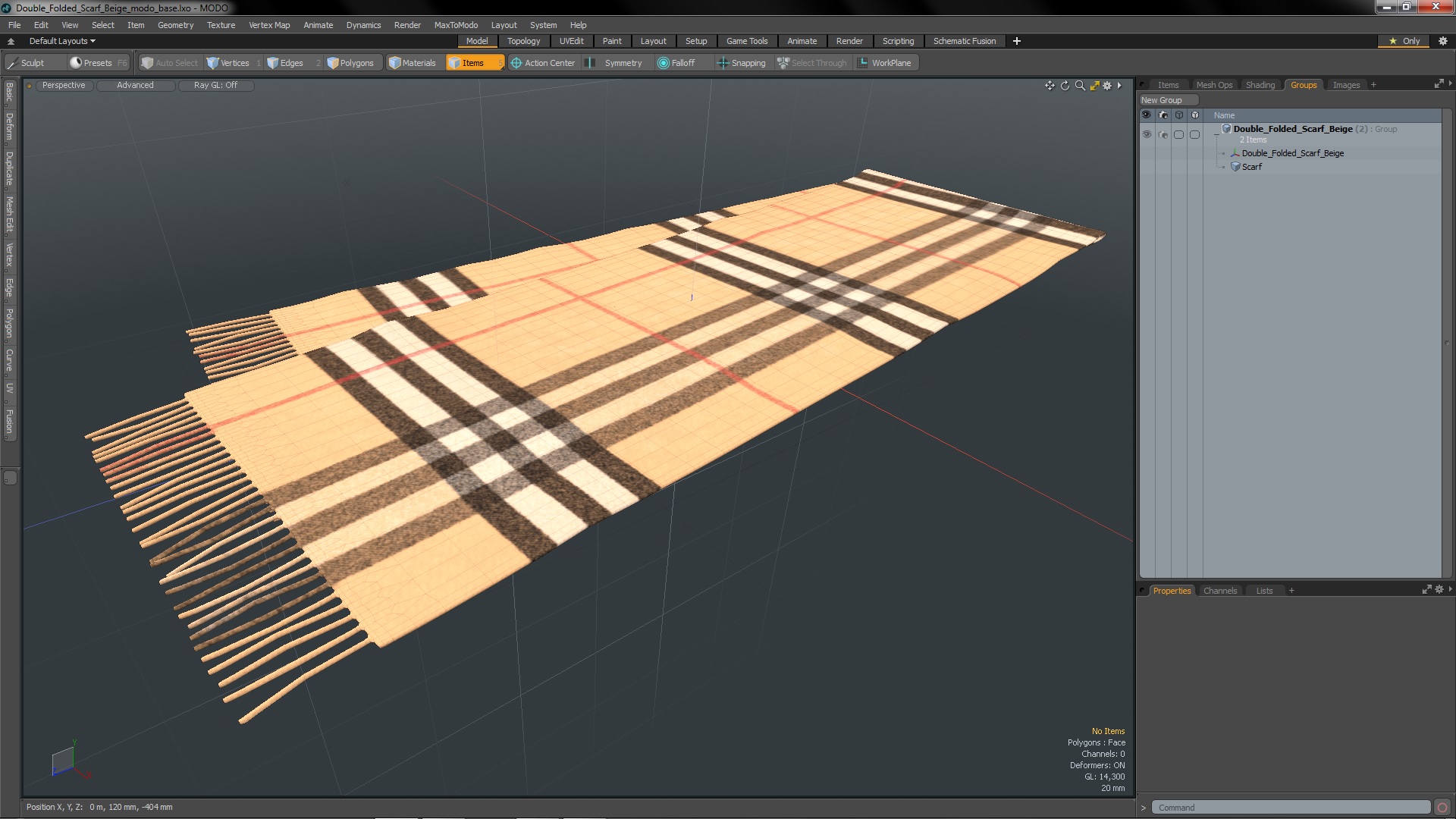Open layout settings gear at top right
Image resolution: width=1456 pixels, height=819 pixels.
(1443, 41)
